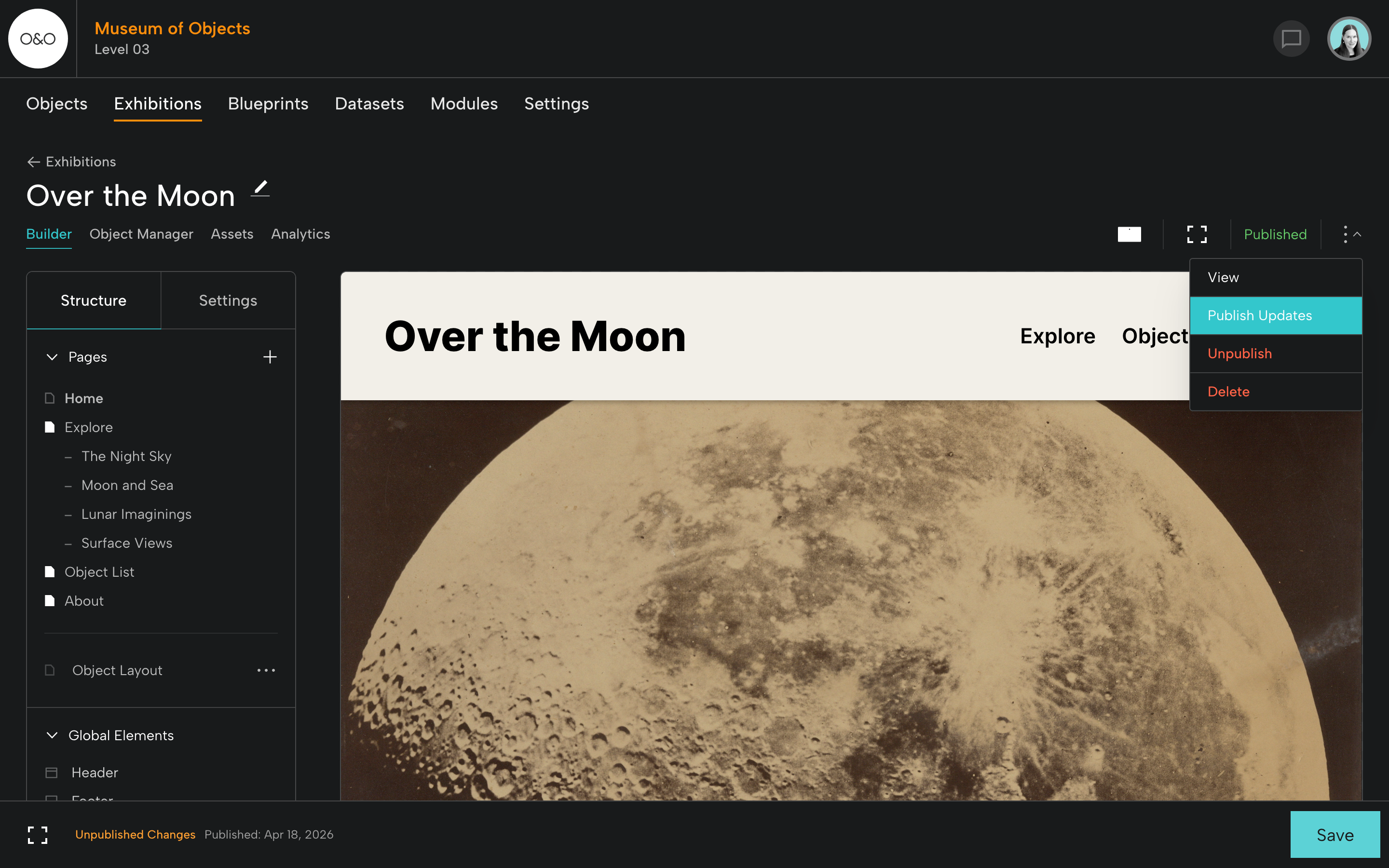Click the O&O logo circle
Screen dimensions: 1389x868
pos(38,39)
